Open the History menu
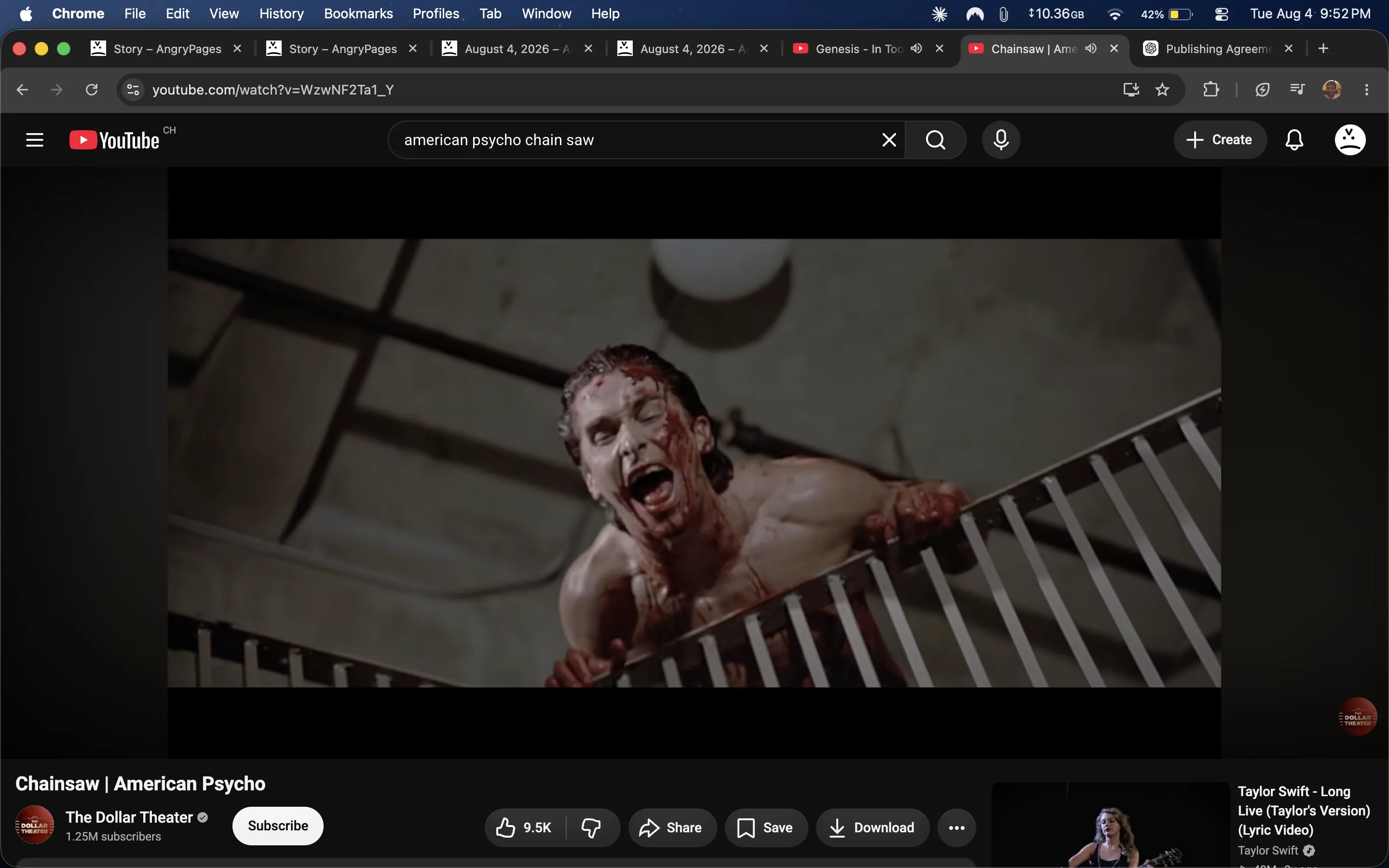 pyautogui.click(x=281, y=14)
